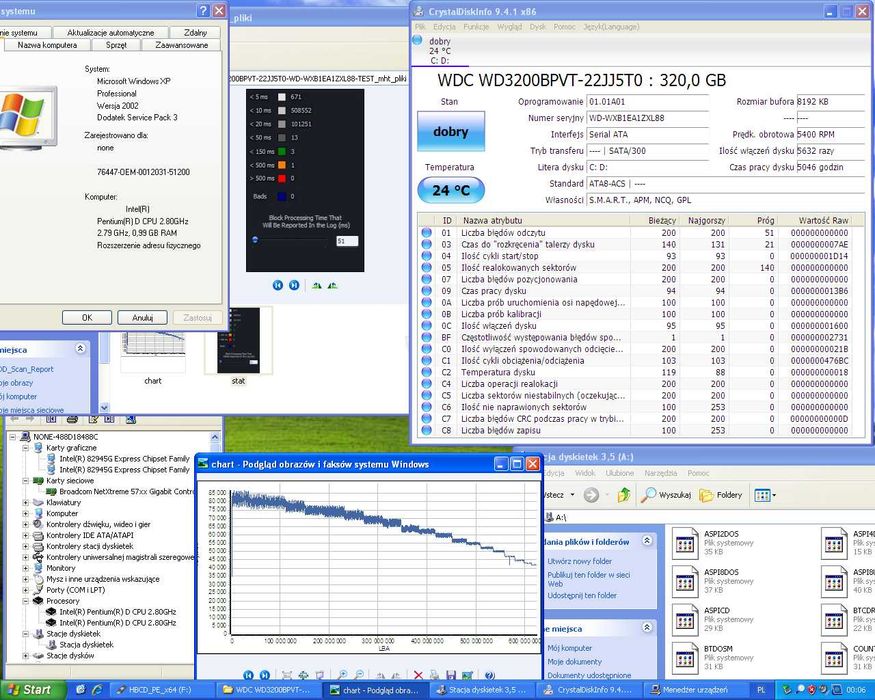Screen dimensions: 875x700
Task: Open Wstecz history dropdown arrow
Action: (573, 495)
